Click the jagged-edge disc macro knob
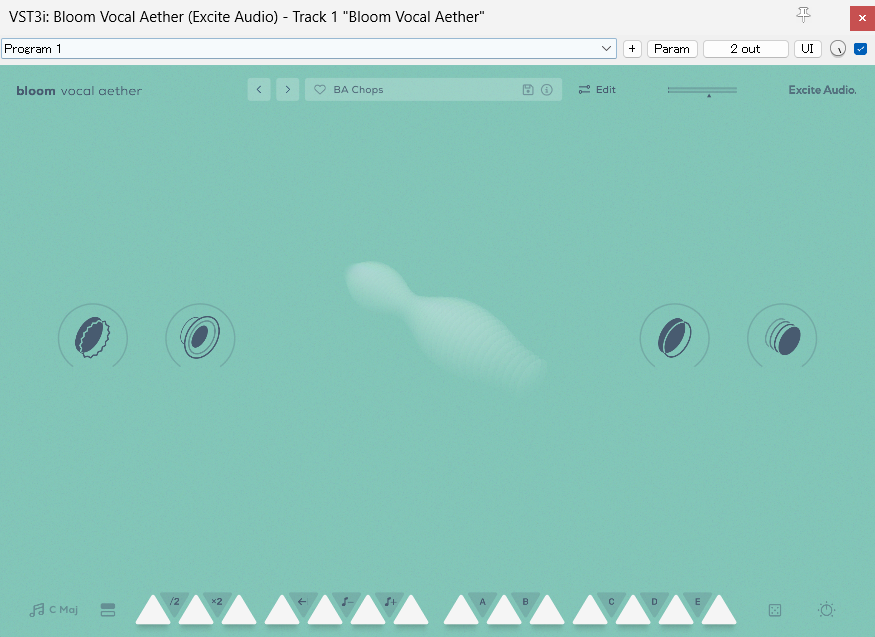 coord(93,337)
